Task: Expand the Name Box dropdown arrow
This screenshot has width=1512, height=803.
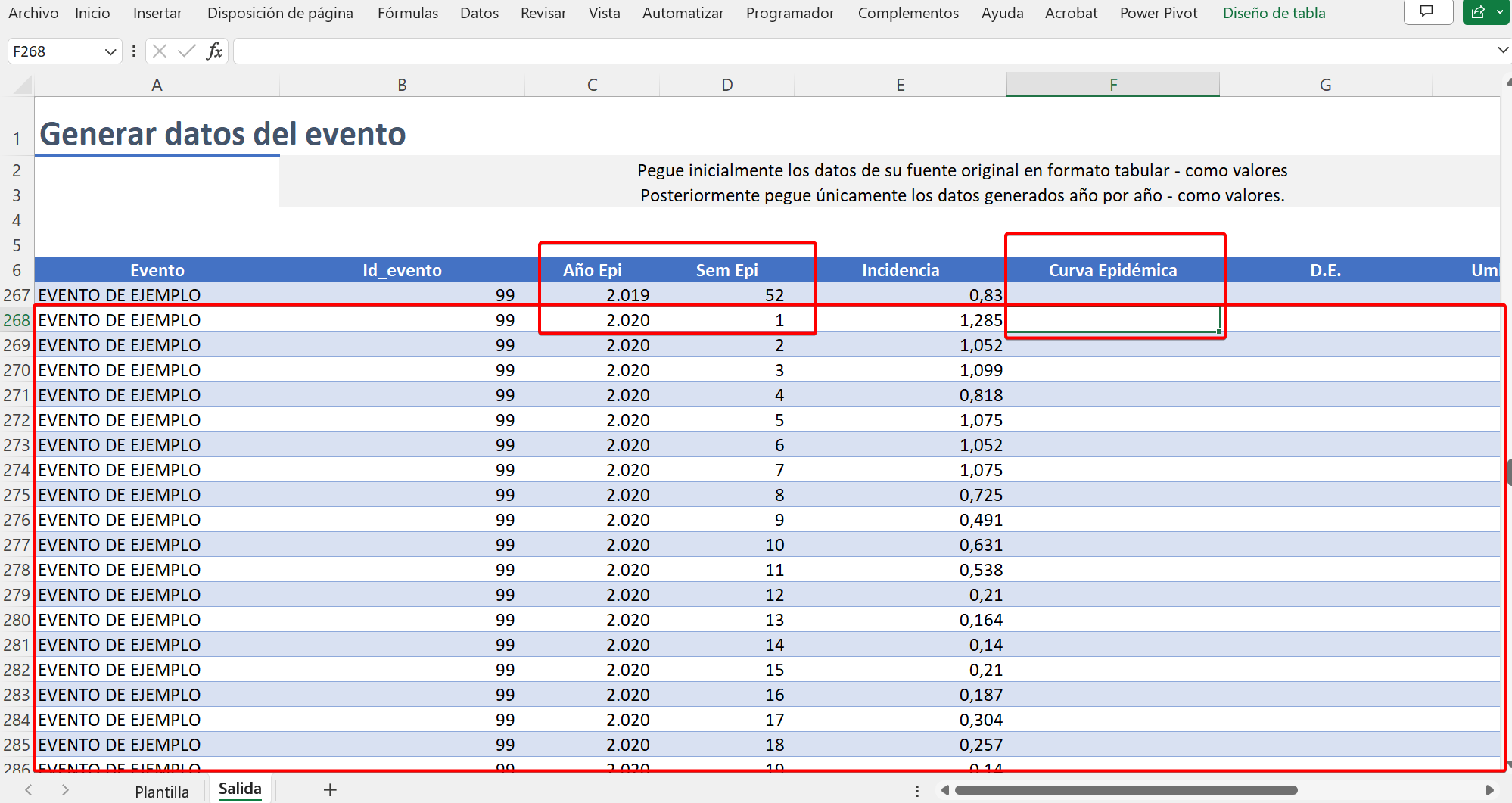Action: (110, 51)
